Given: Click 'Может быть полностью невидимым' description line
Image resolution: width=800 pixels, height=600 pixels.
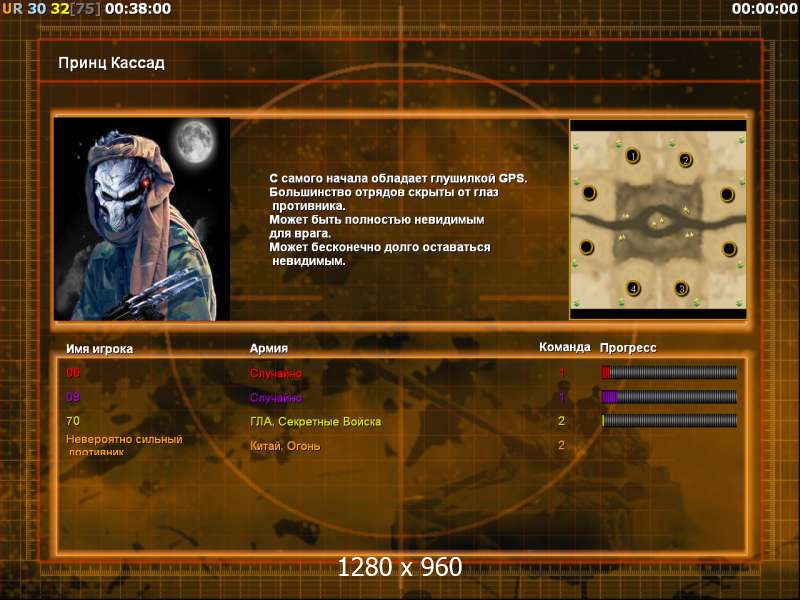Looking at the screenshot, I should (x=377, y=220).
